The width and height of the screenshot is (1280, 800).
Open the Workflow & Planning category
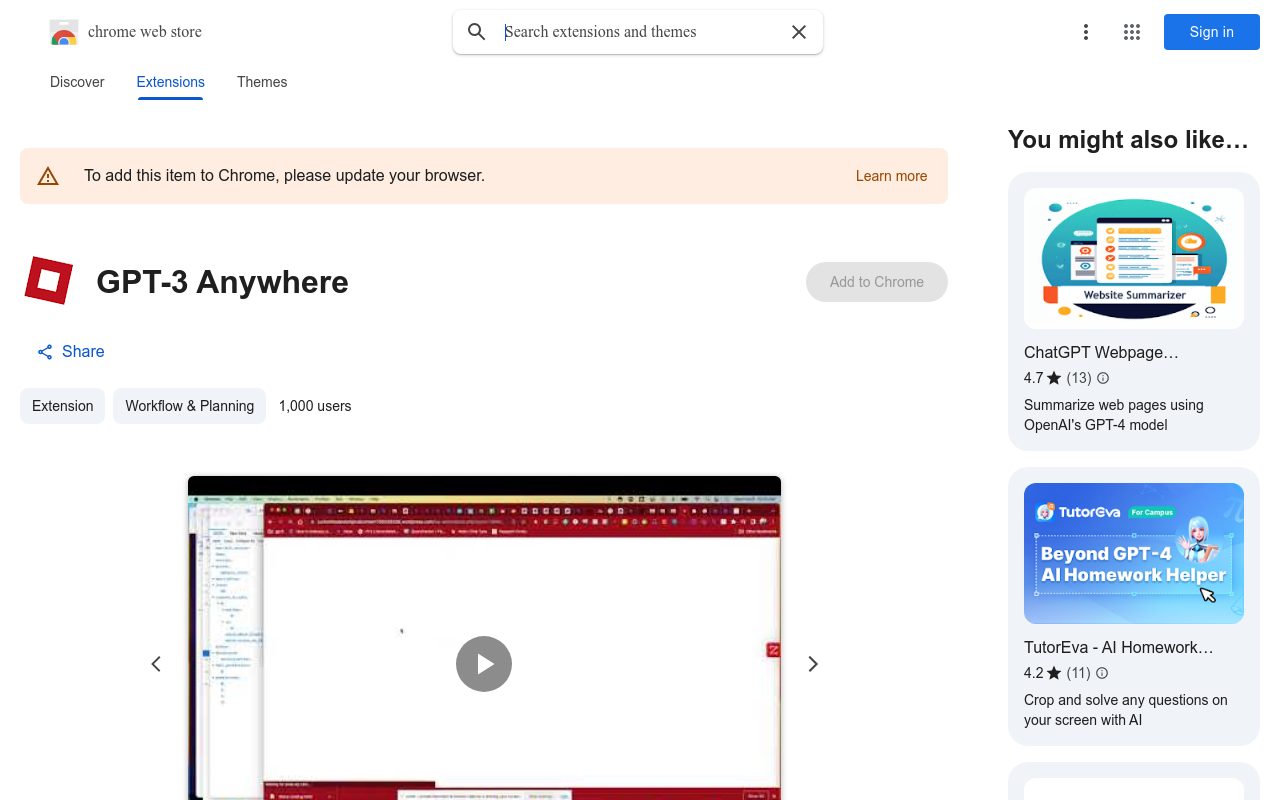click(190, 406)
